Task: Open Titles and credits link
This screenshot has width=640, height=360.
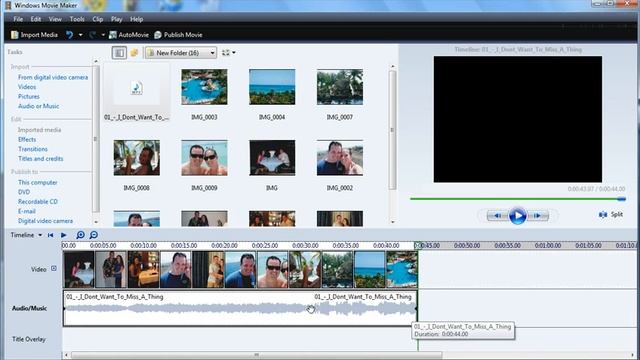Action: pyautogui.click(x=40, y=159)
